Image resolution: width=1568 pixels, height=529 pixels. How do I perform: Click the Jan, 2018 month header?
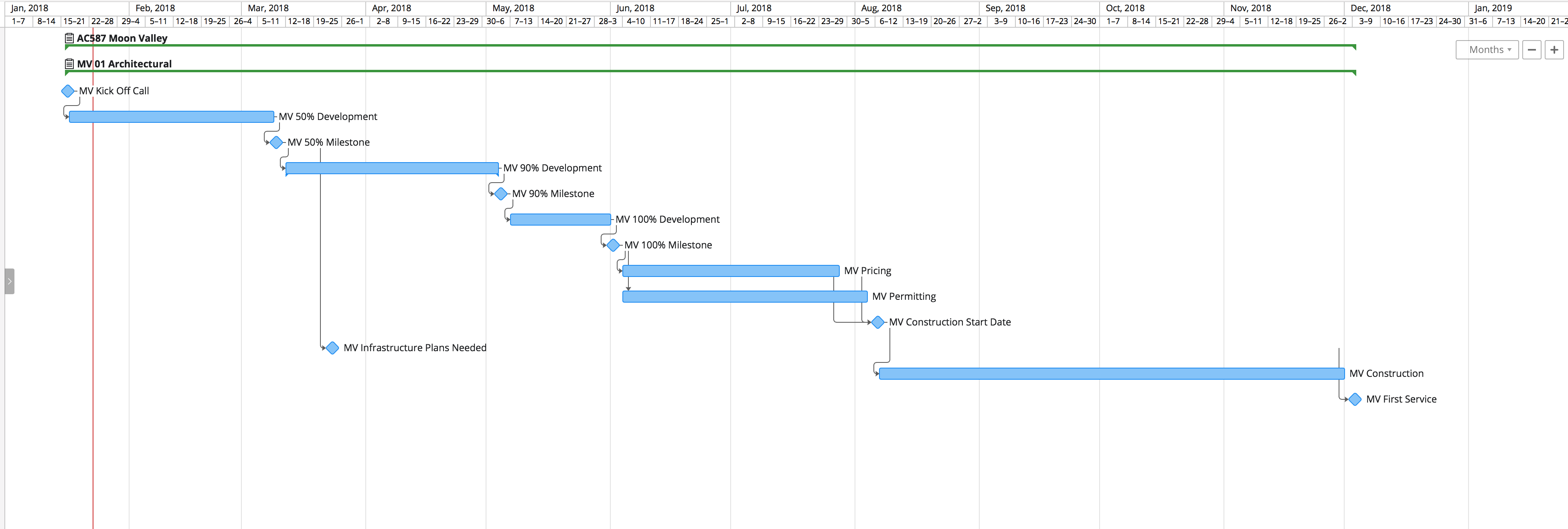point(67,8)
